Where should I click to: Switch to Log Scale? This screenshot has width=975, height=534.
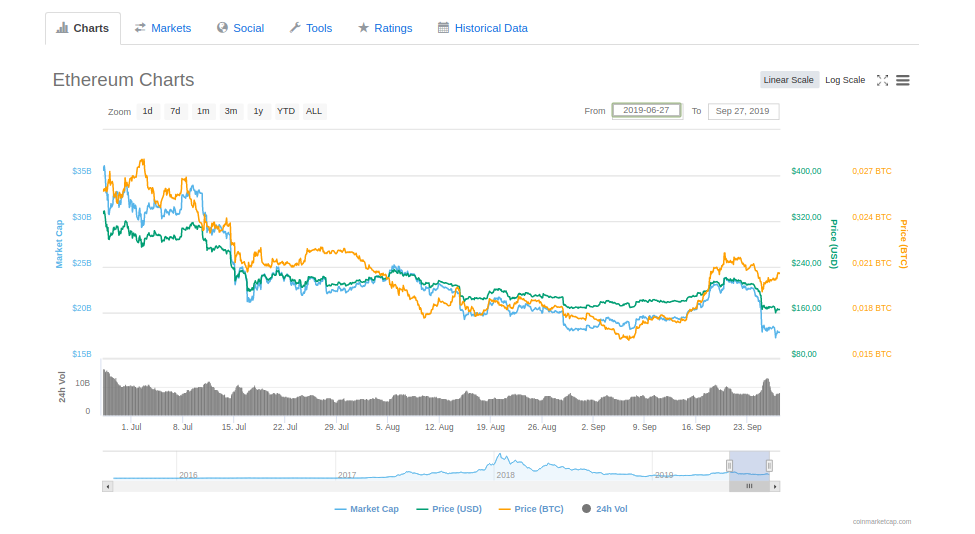pos(845,80)
